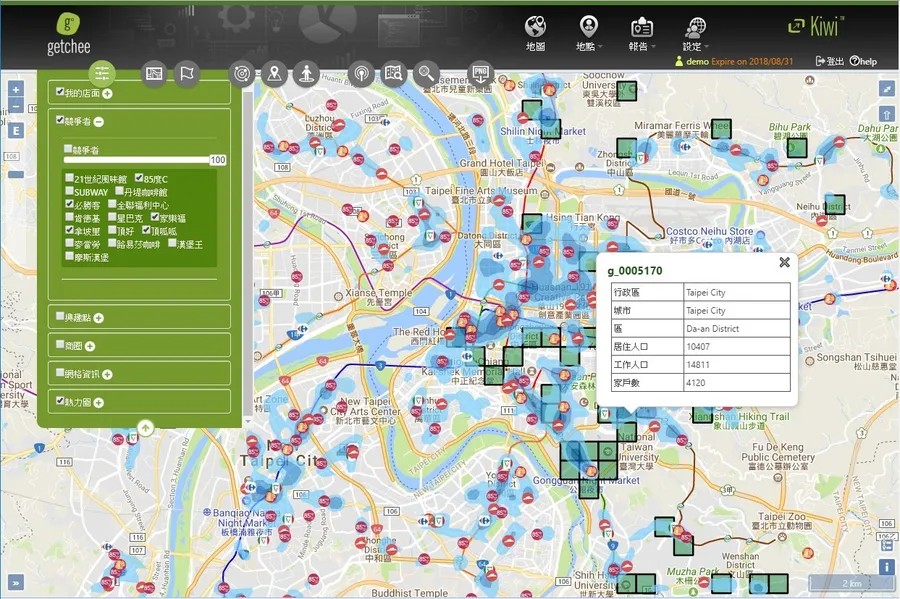
Task: Check the 頂好 checkbox
Action: click(x=112, y=230)
